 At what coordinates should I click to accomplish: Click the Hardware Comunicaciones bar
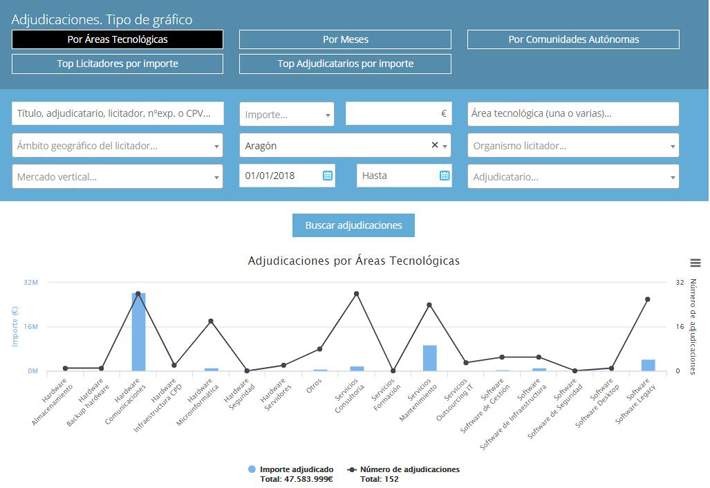point(139,332)
